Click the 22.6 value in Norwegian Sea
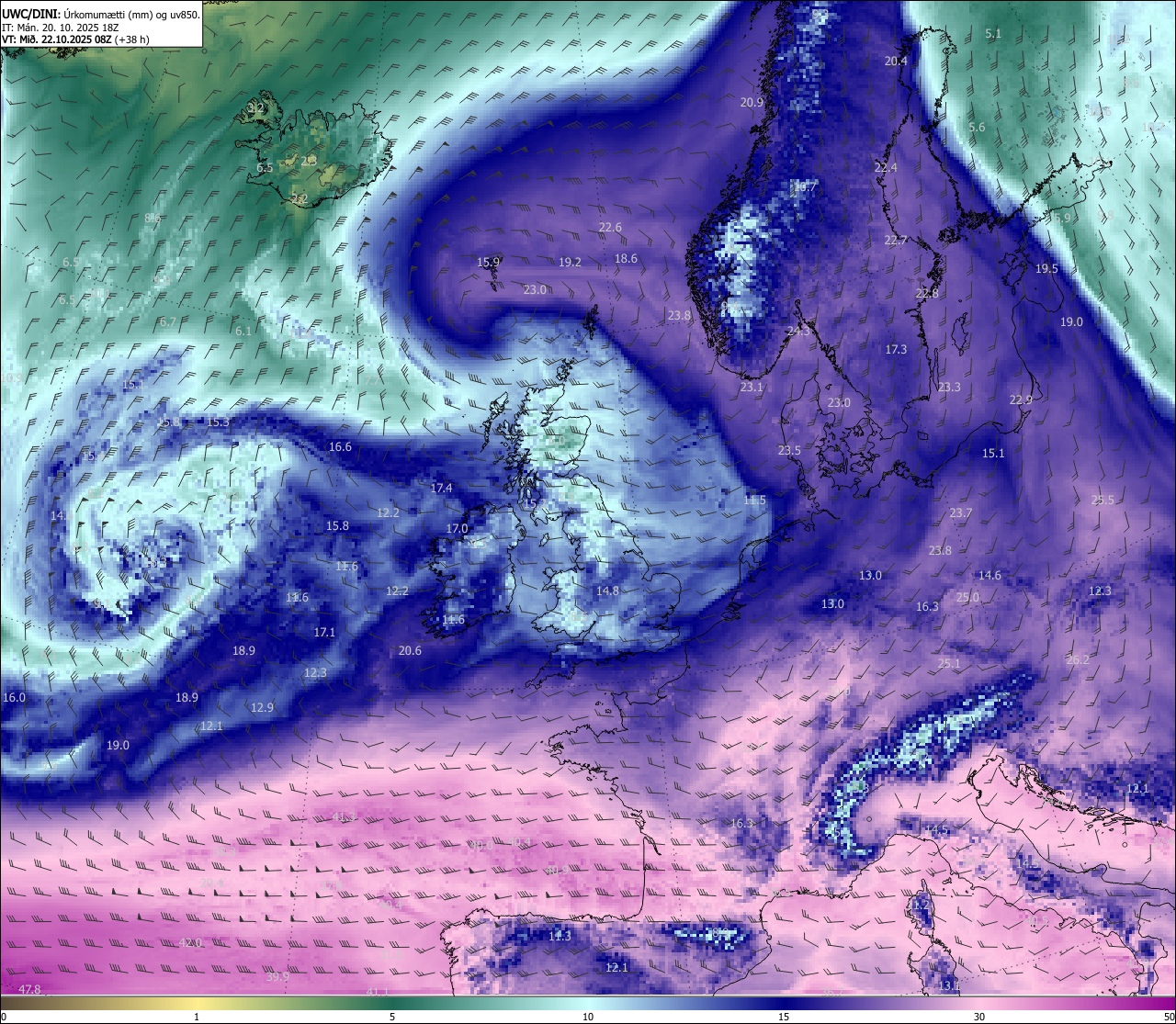Screen dimensions: 1176x1024 pos(610,228)
